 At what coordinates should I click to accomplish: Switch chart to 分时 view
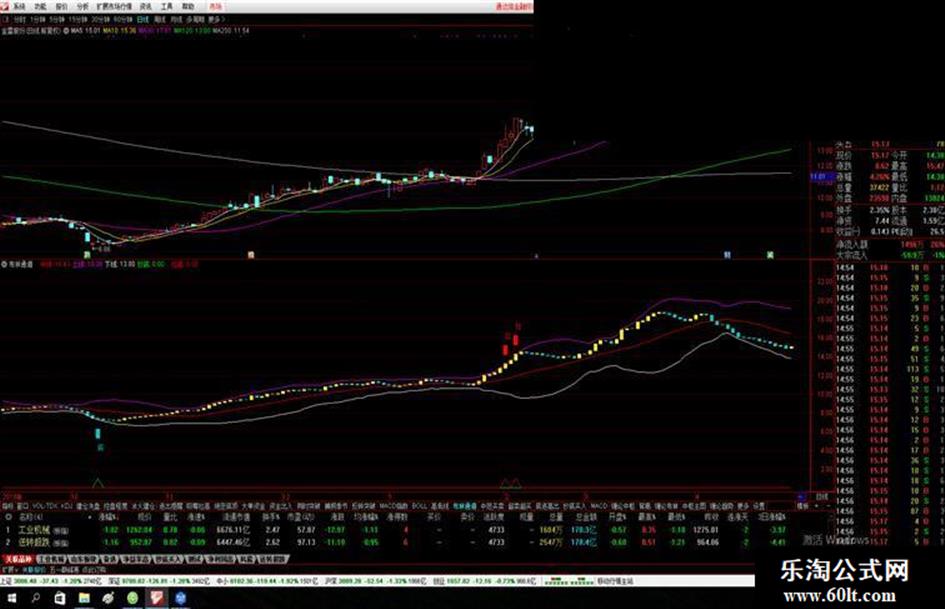point(20,19)
